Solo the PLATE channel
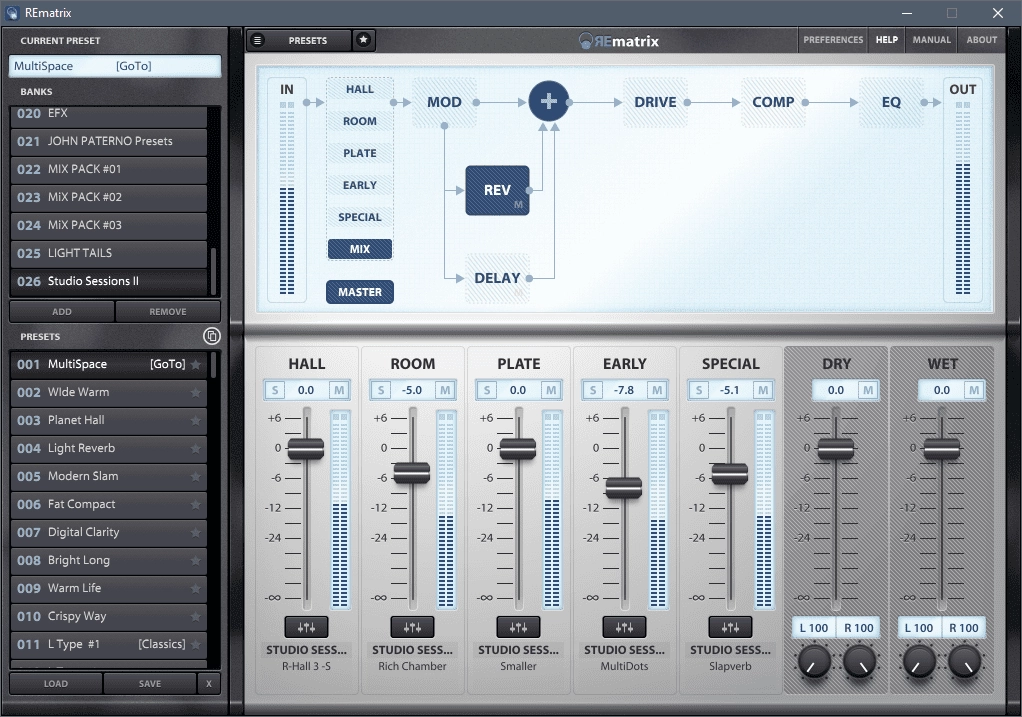Image resolution: width=1022 pixels, height=717 pixels. pyautogui.click(x=487, y=390)
